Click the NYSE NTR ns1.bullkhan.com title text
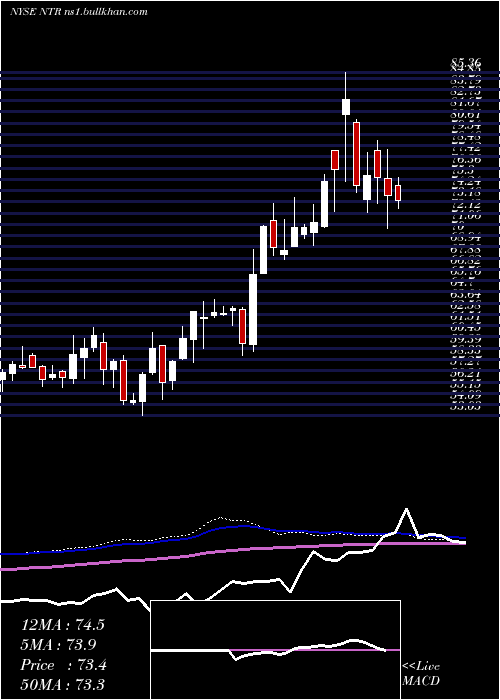The height and width of the screenshot is (700, 500). (x=79, y=12)
